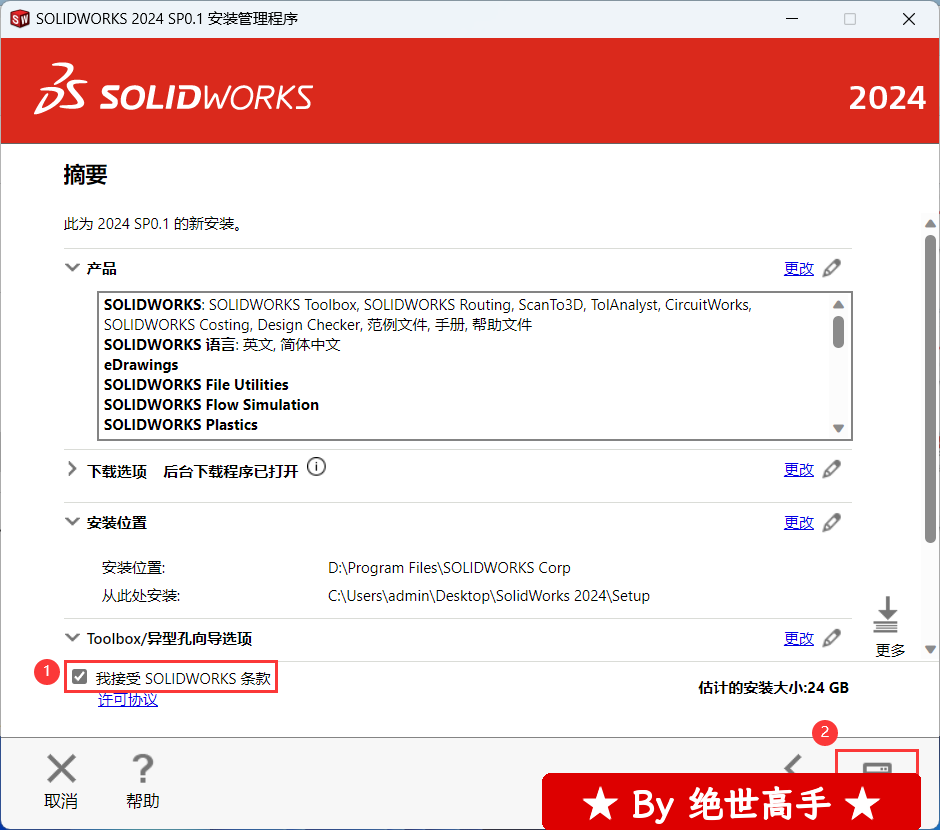Click the product list scroll-up arrow

tap(838, 304)
